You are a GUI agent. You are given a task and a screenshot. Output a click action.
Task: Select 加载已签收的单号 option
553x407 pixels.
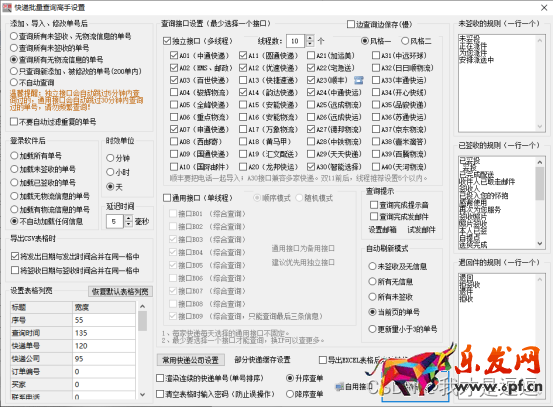(x=43, y=182)
